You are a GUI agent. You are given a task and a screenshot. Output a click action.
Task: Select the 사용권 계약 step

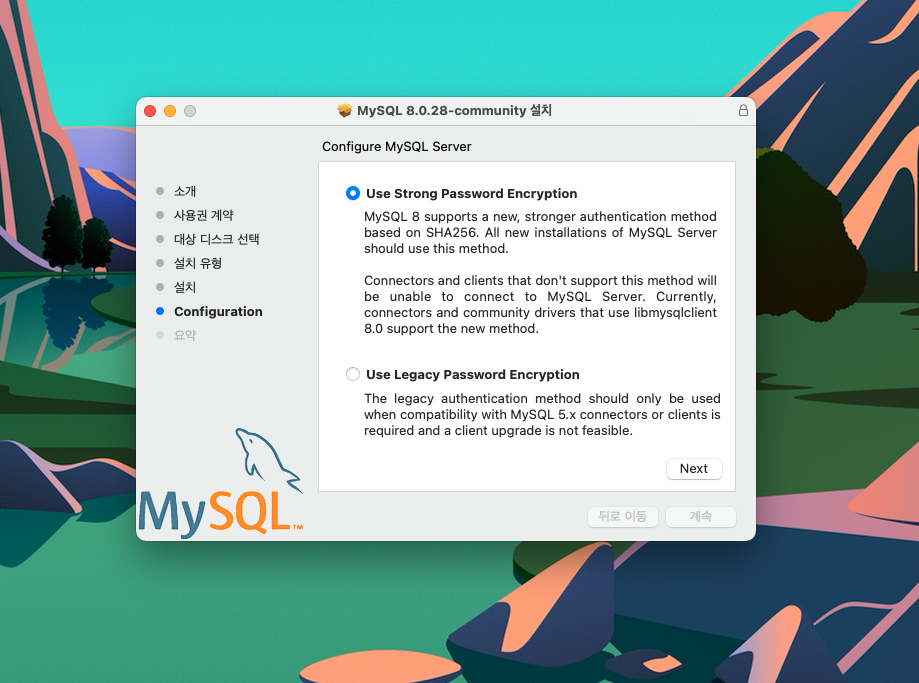(x=203, y=215)
